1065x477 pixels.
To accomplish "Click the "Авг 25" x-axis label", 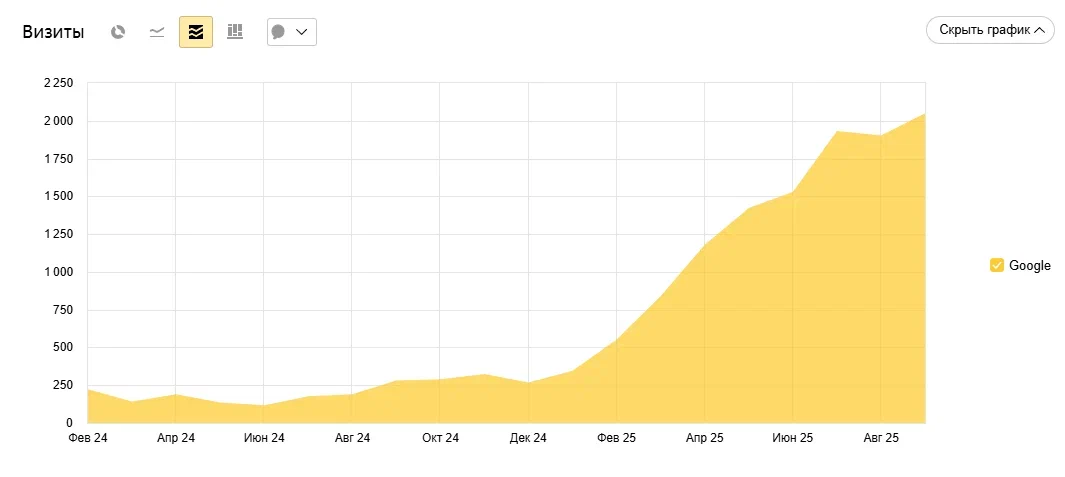I will pyautogui.click(x=881, y=438).
